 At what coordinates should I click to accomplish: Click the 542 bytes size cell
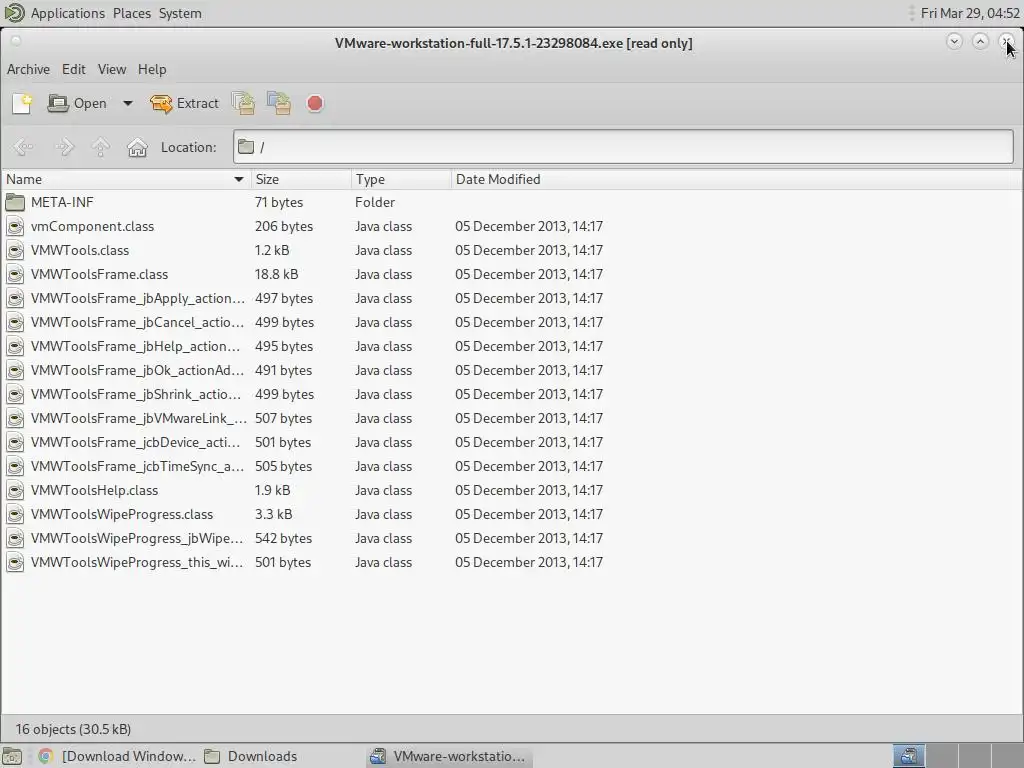click(x=283, y=539)
